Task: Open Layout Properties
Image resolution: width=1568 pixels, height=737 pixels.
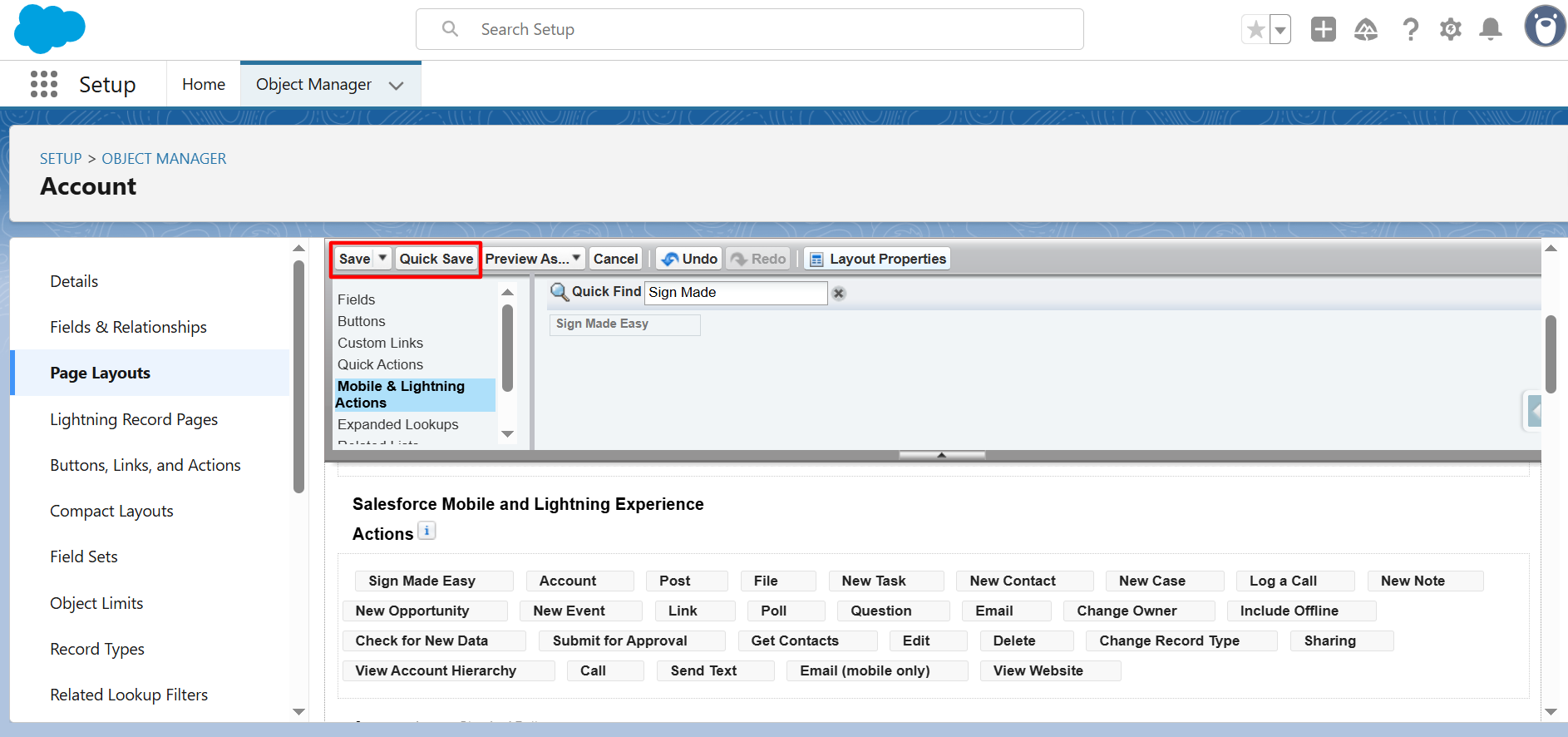Action: [x=877, y=259]
